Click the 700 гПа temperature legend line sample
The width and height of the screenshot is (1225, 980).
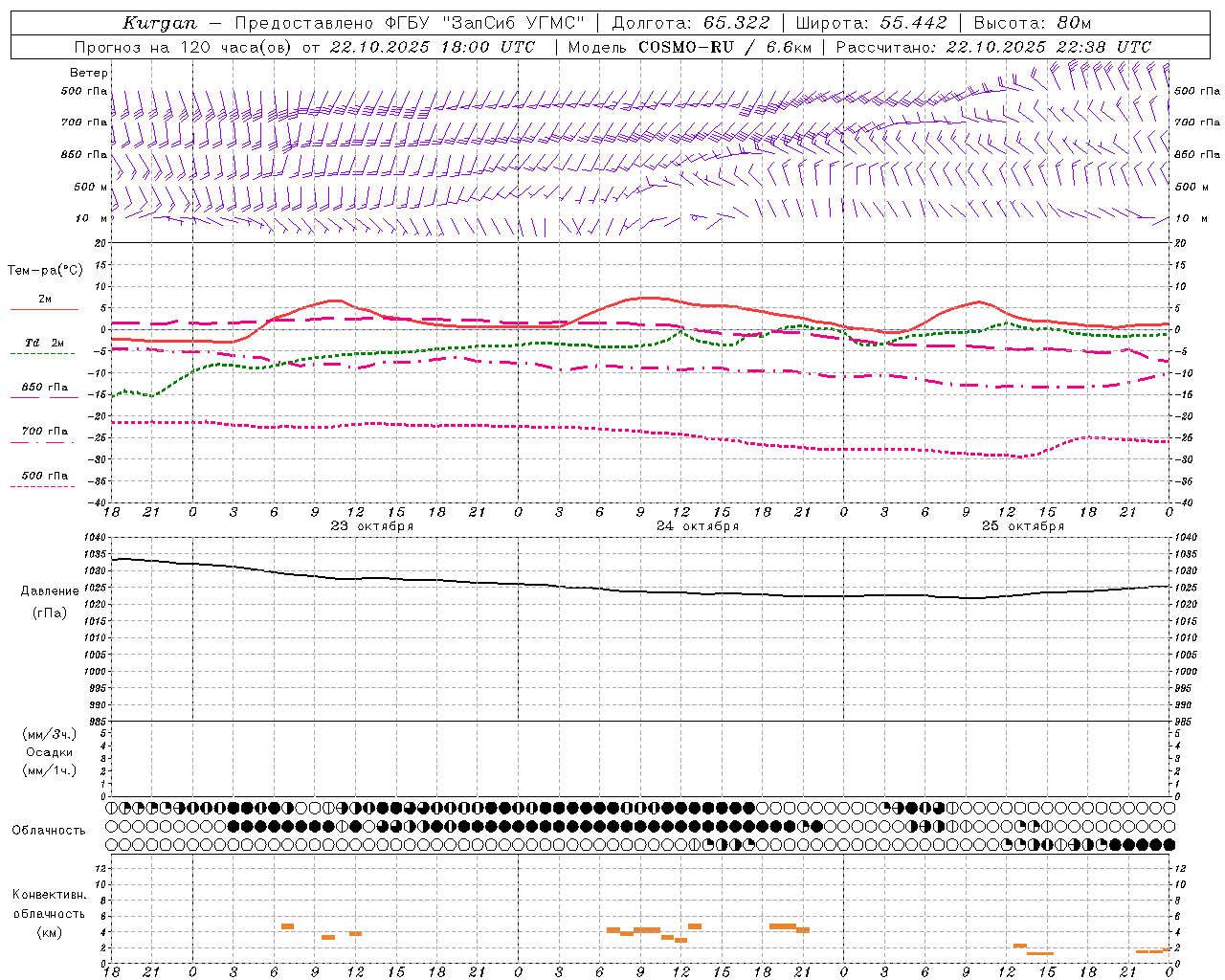click(x=42, y=442)
